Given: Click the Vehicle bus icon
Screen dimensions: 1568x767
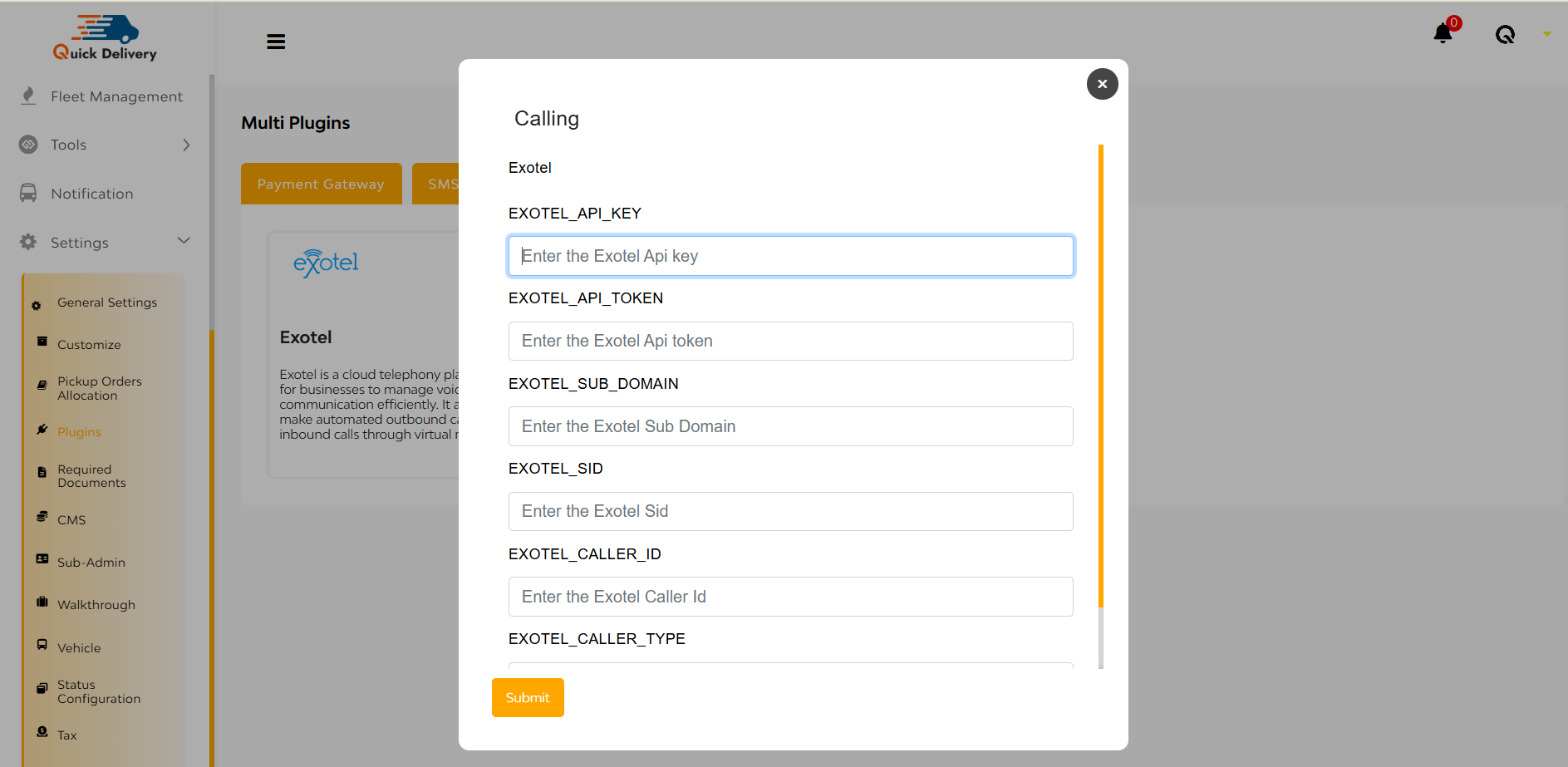Looking at the screenshot, I should point(42,644).
